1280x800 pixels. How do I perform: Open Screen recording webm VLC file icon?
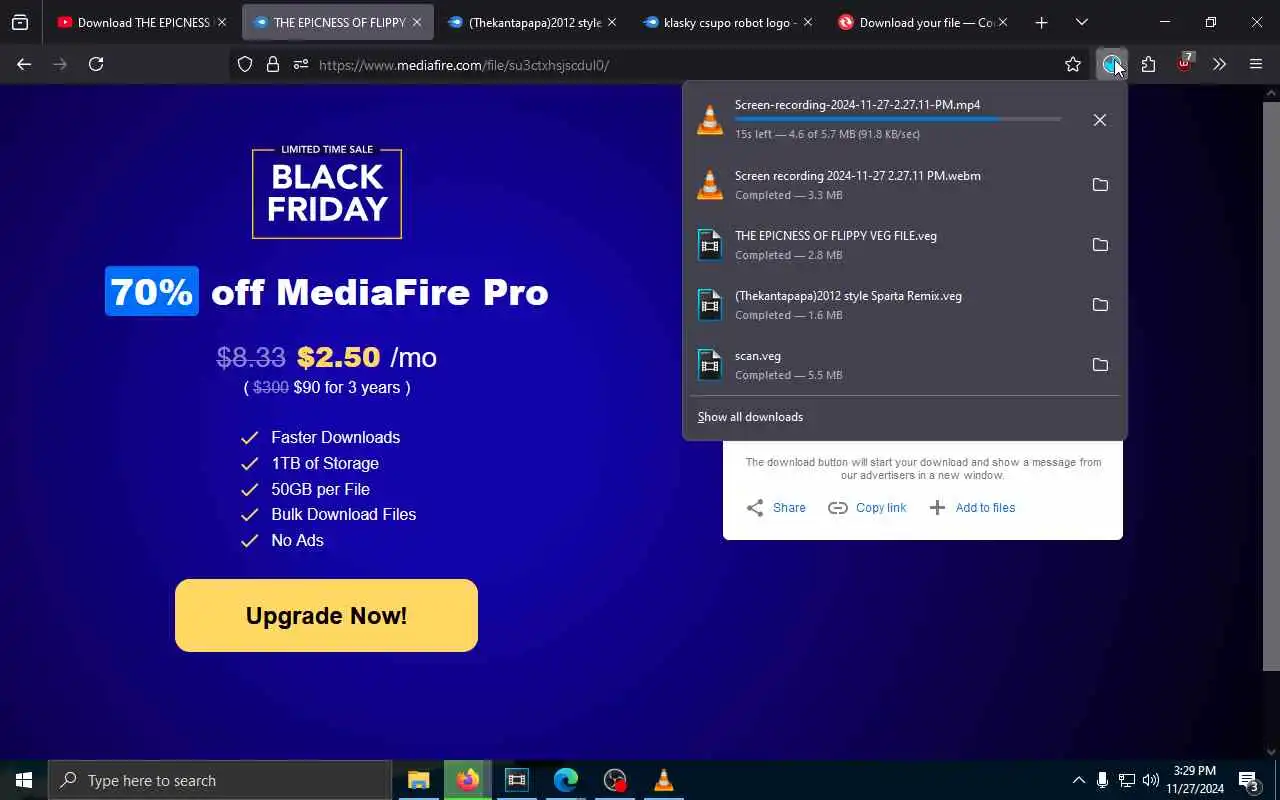pyautogui.click(x=710, y=185)
